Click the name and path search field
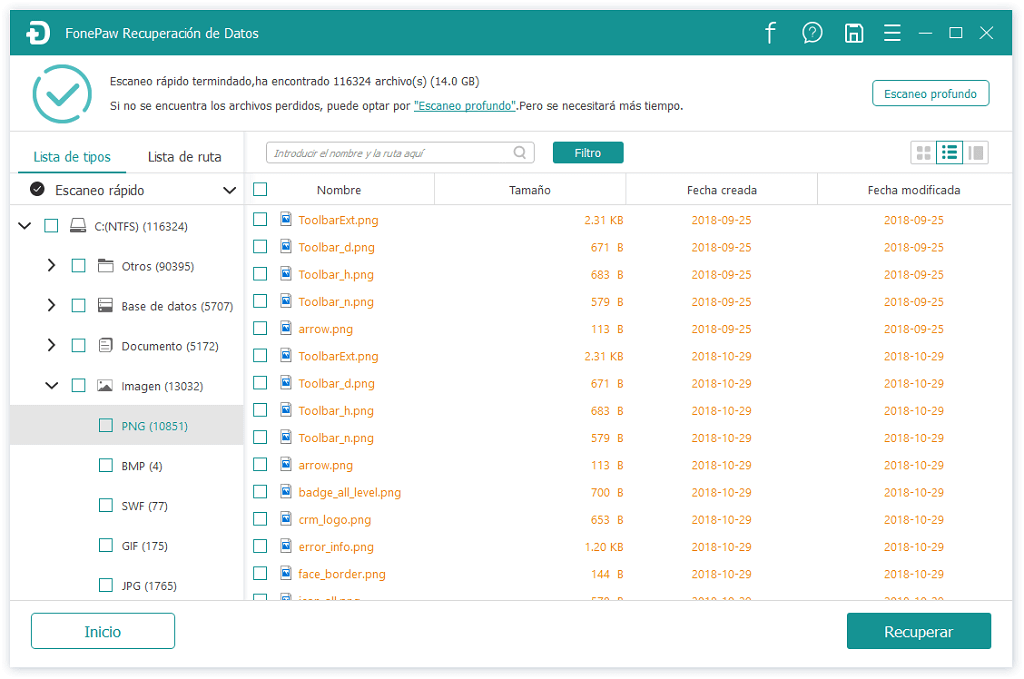 point(390,153)
